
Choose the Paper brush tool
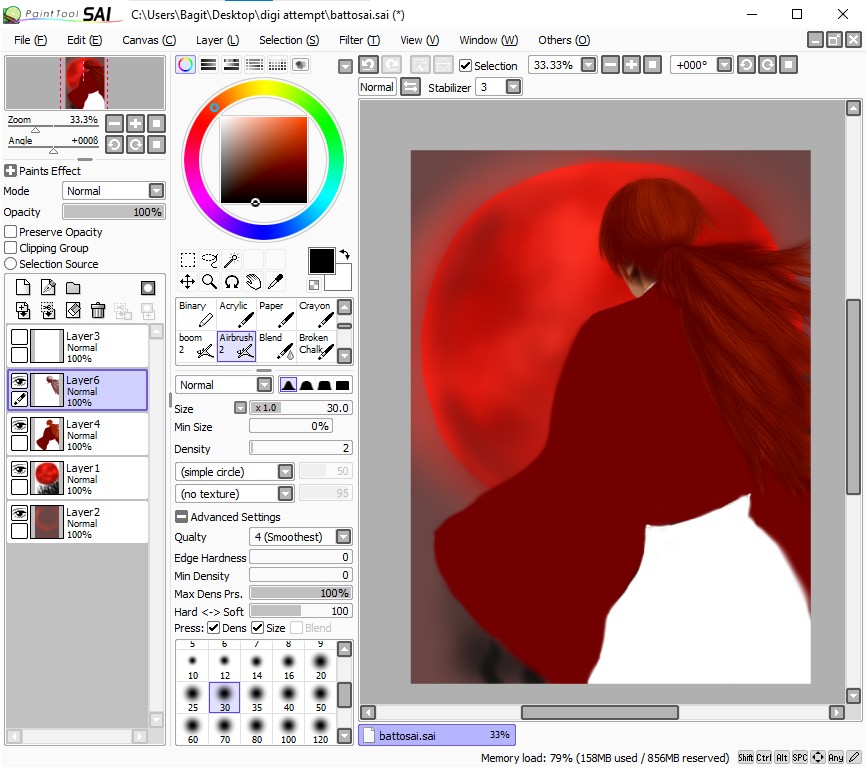276,314
